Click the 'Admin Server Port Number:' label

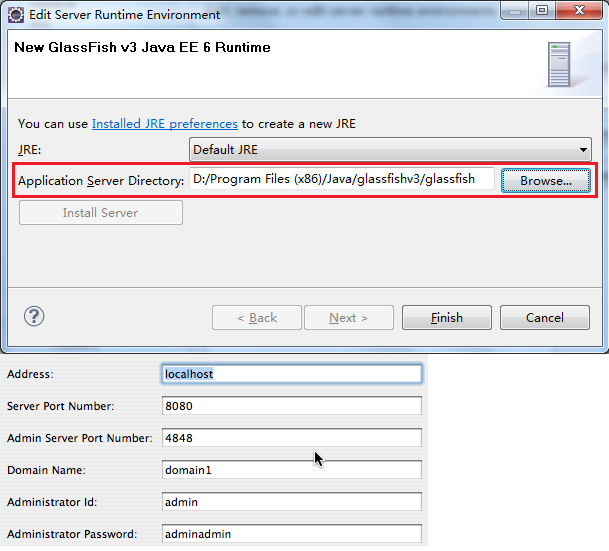[x=80, y=438]
